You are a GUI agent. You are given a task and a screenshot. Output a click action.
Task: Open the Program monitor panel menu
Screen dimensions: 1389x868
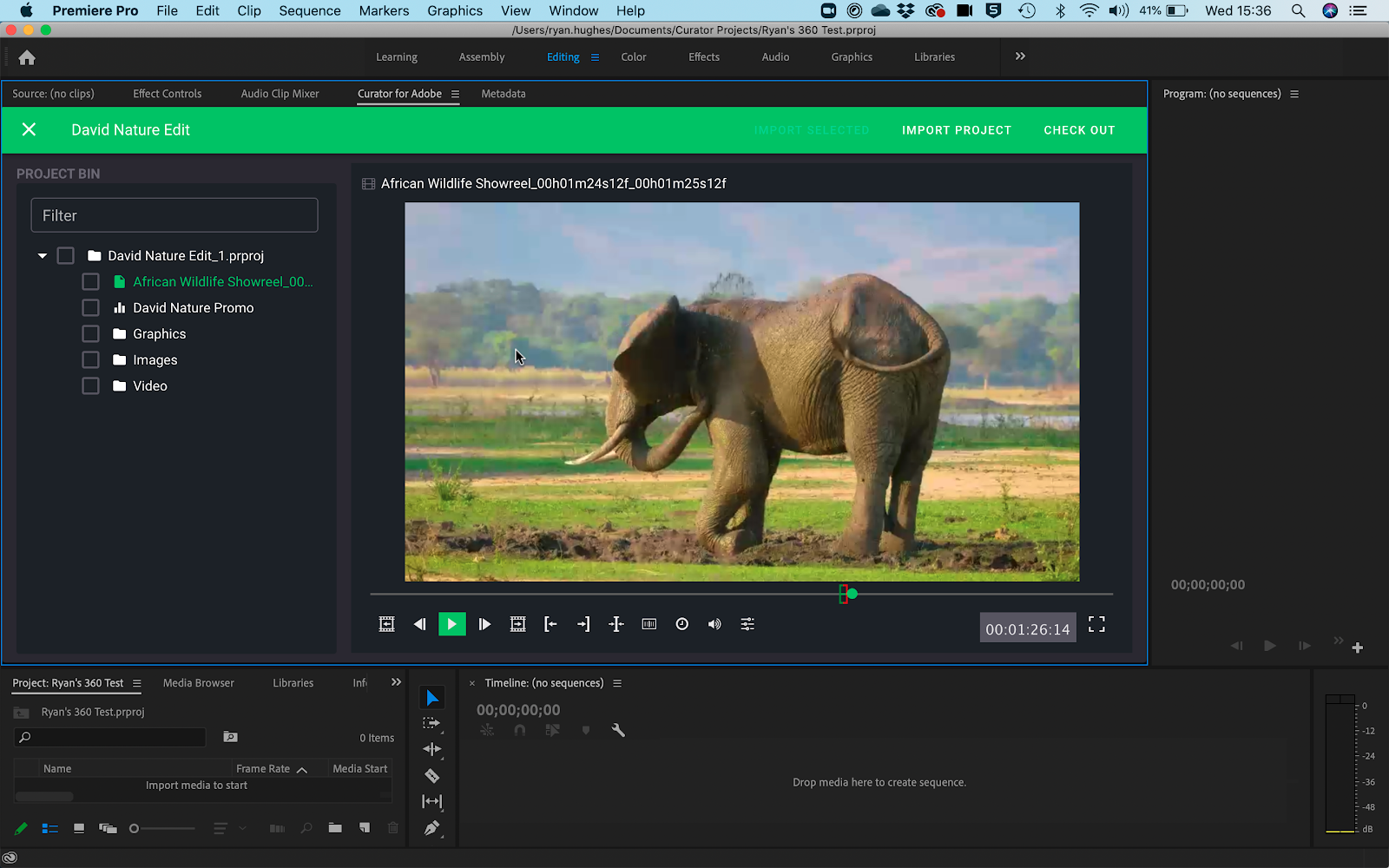click(1294, 94)
